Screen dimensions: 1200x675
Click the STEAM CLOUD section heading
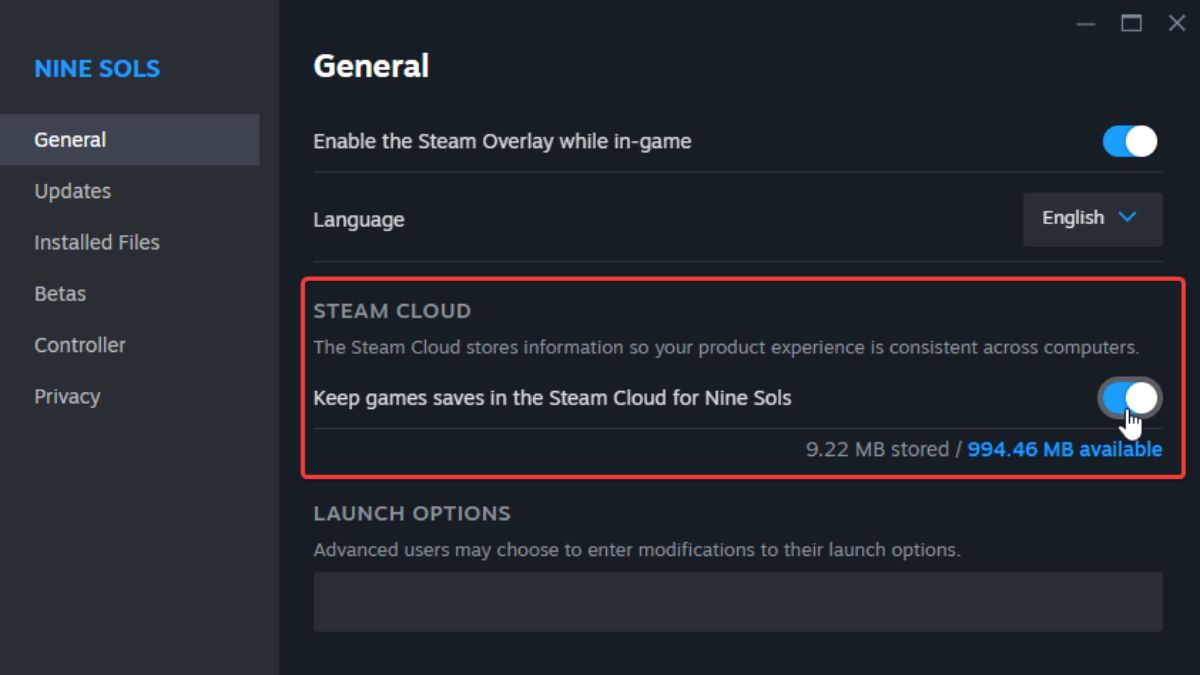point(392,311)
